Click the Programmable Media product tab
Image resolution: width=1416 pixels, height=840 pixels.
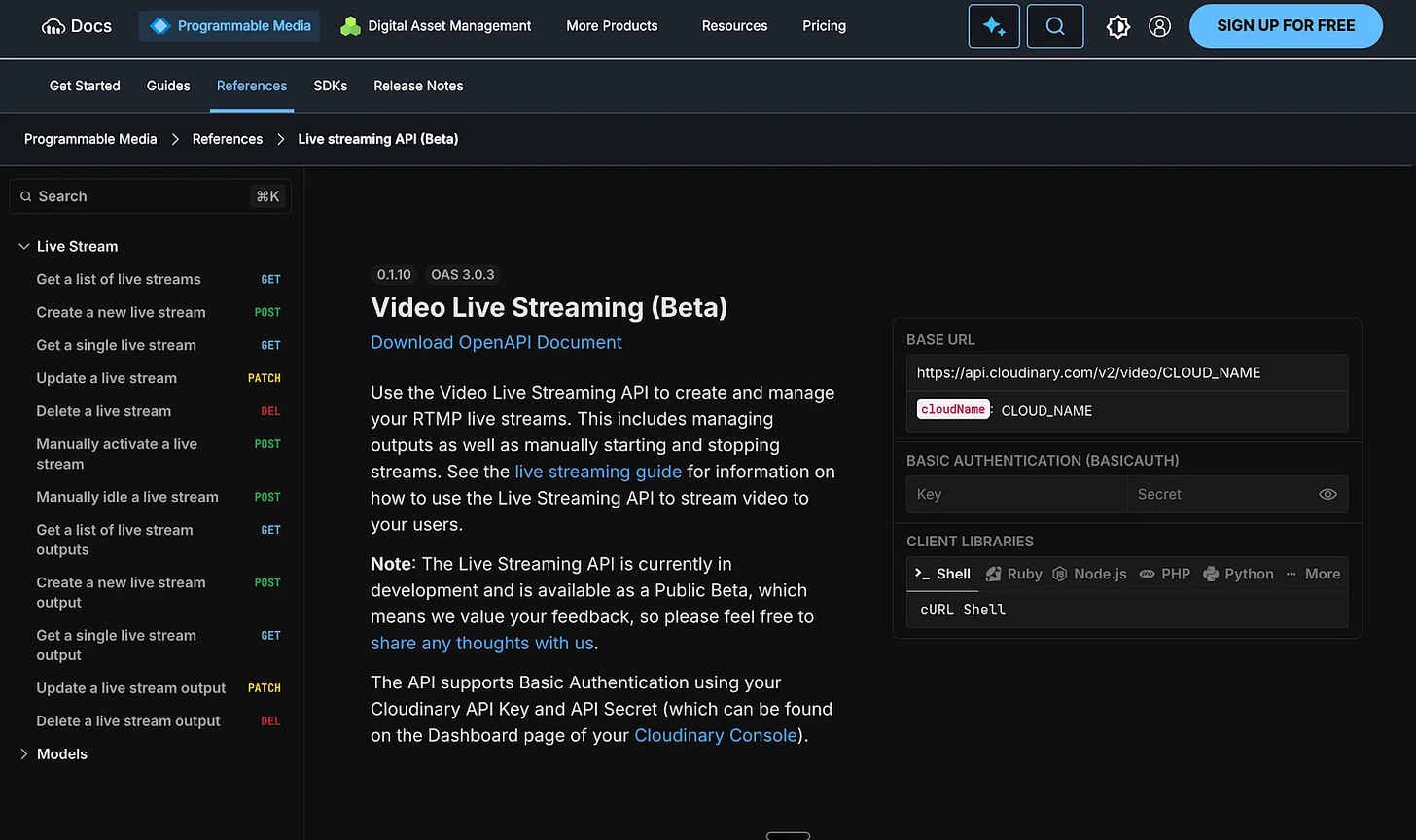[x=230, y=26]
